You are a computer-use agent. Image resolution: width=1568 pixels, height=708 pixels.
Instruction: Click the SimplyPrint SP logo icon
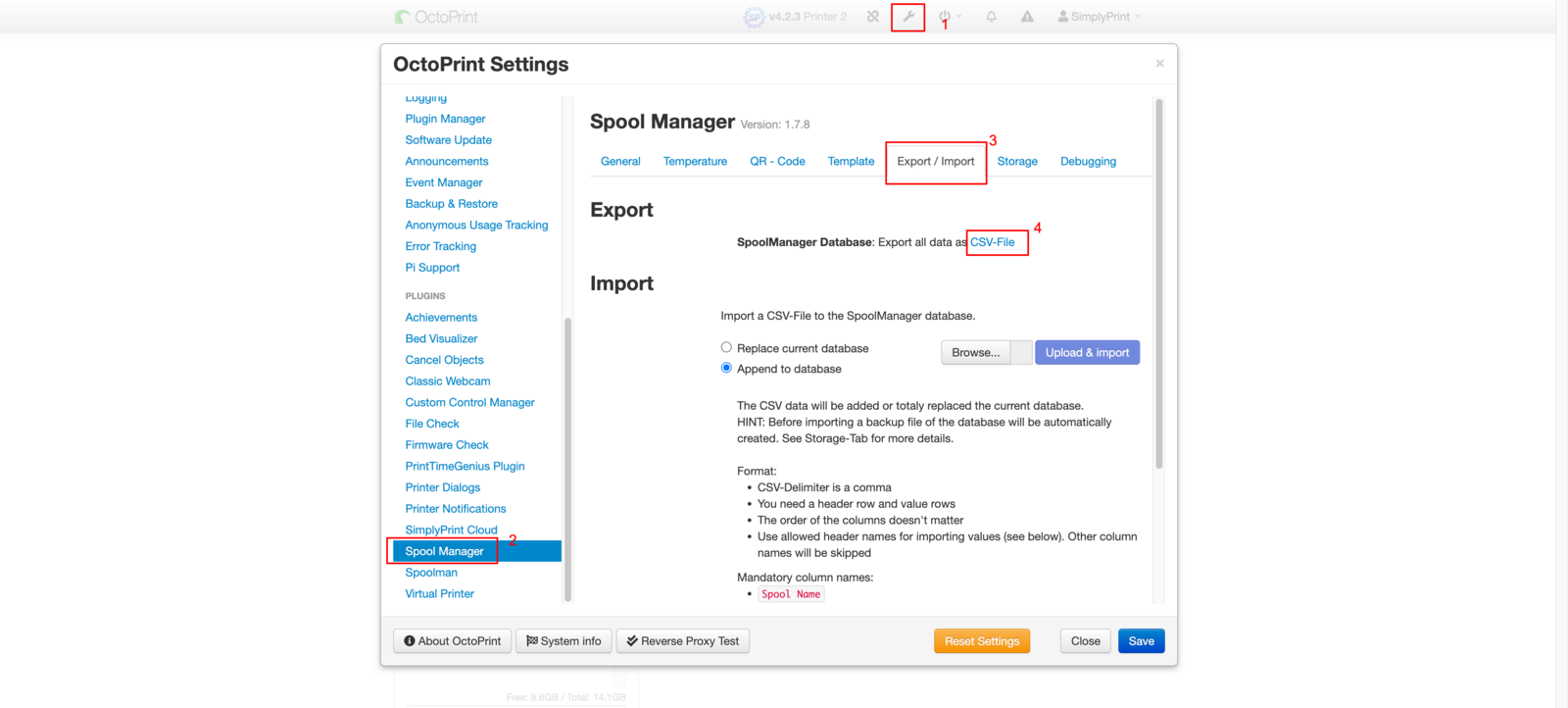pyautogui.click(x=754, y=17)
